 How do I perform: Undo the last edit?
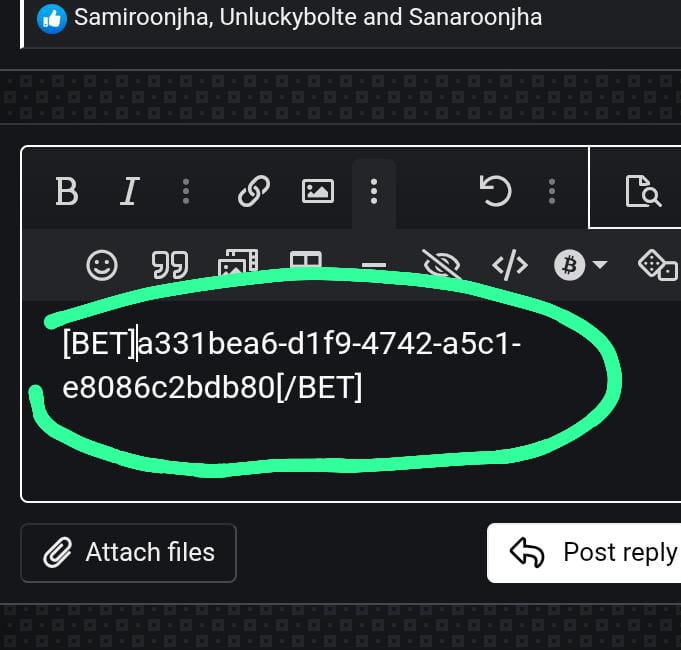pos(496,191)
